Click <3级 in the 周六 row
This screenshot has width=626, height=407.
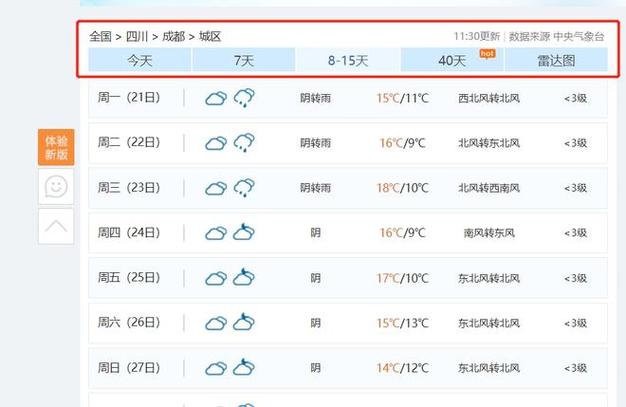click(575, 323)
